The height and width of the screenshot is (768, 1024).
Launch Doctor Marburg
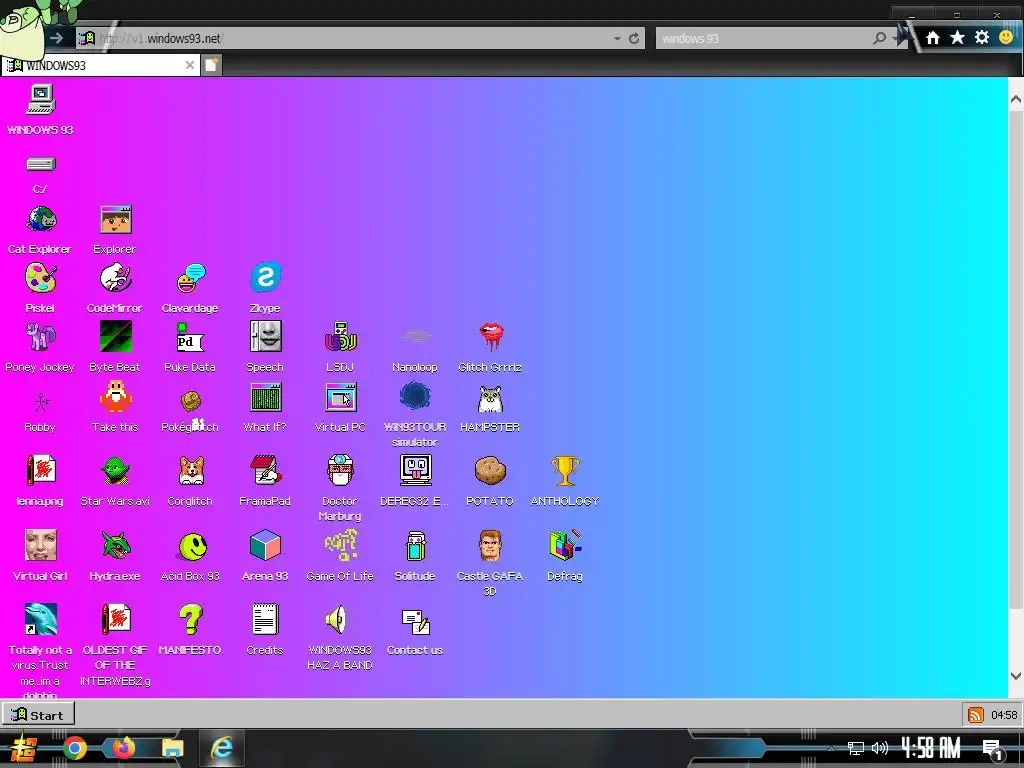point(340,470)
